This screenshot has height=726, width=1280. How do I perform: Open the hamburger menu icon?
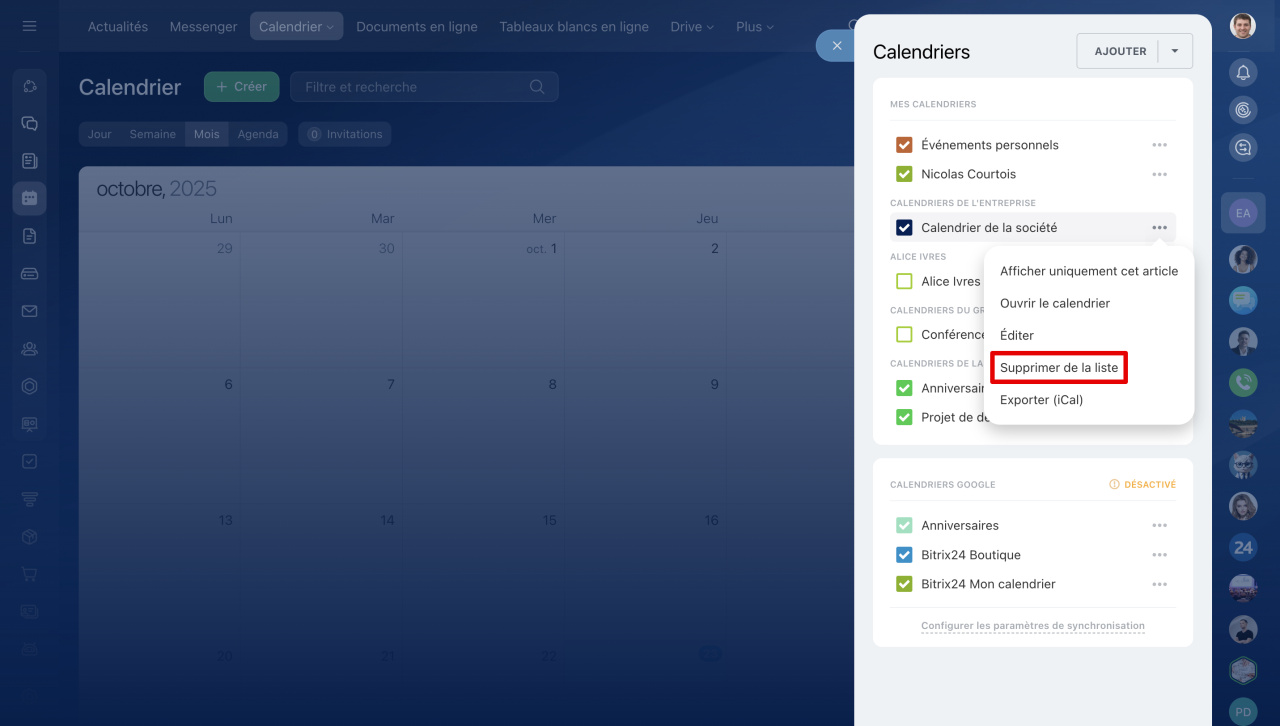[29, 26]
